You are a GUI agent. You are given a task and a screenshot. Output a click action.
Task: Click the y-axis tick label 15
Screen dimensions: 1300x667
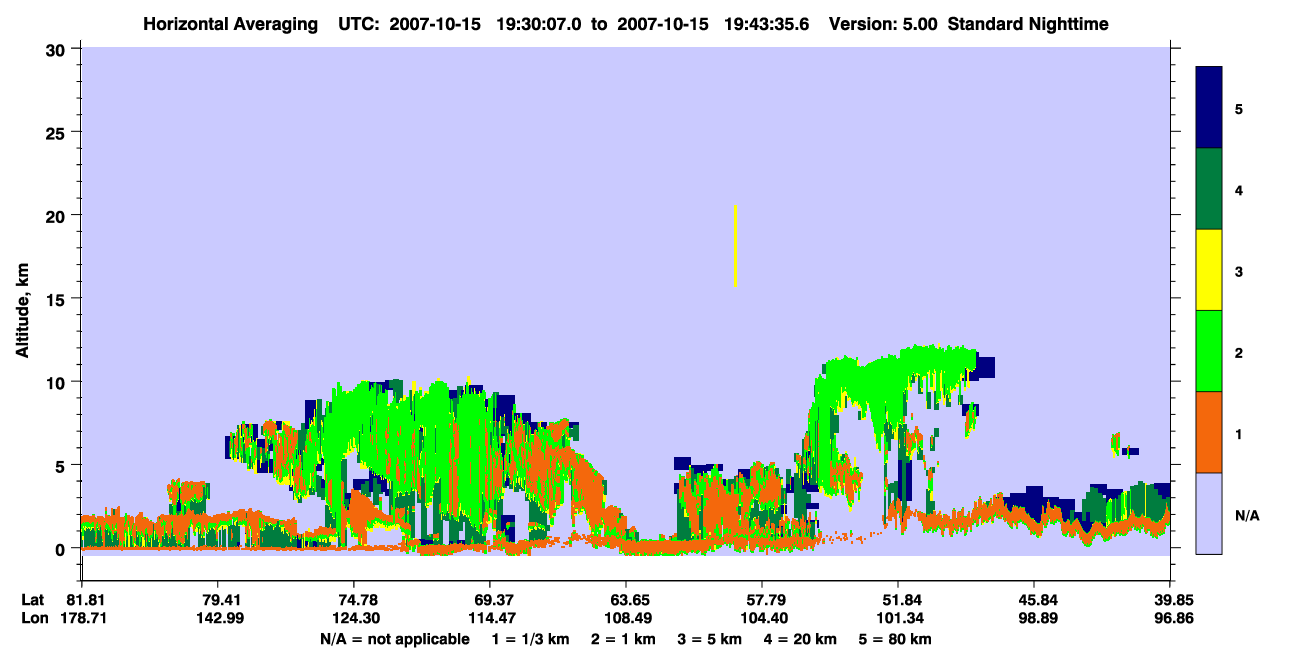(58, 299)
